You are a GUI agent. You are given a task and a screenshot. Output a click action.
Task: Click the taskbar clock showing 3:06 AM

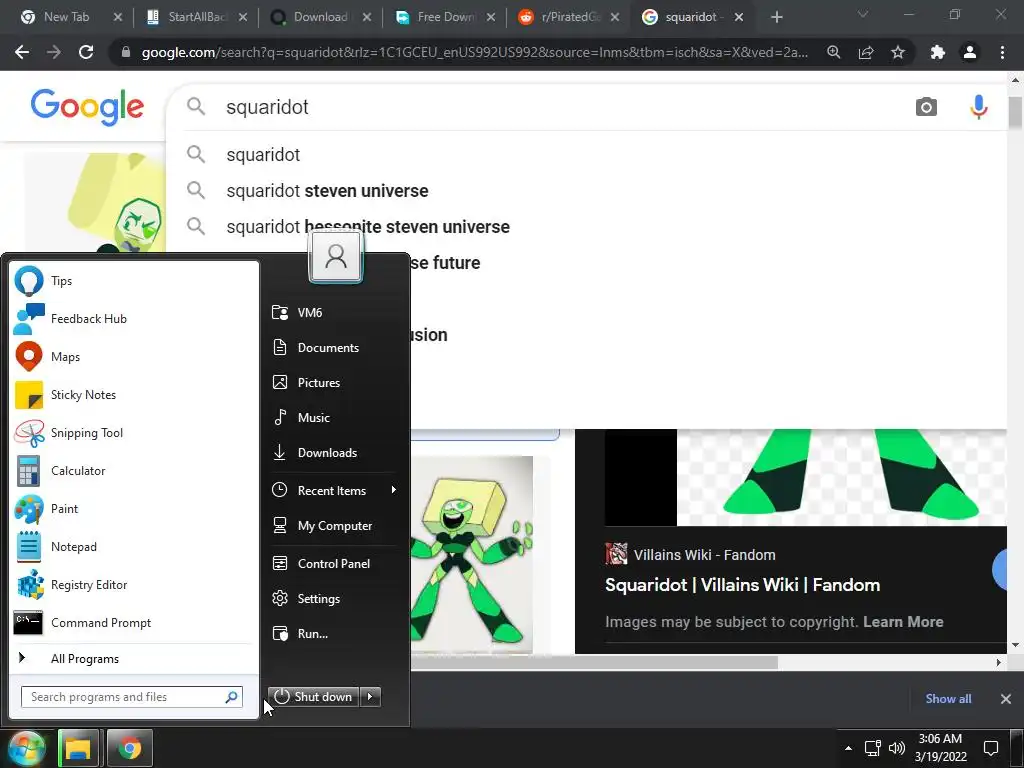tap(940, 748)
